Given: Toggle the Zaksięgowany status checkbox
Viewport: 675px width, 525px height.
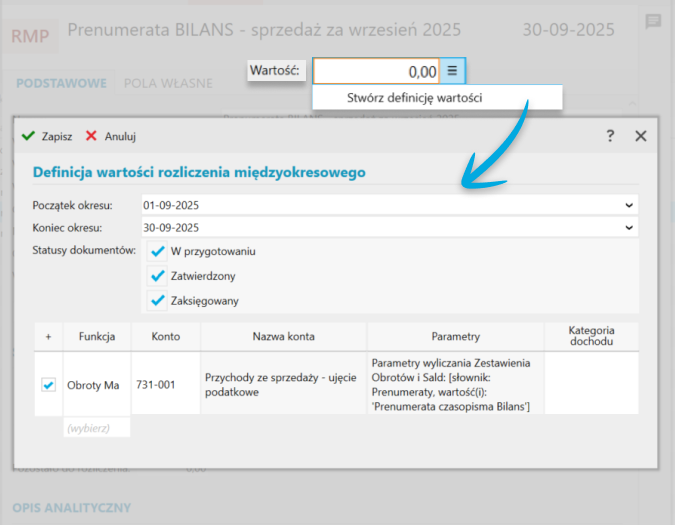Looking at the screenshot, I should click(157, 300).
